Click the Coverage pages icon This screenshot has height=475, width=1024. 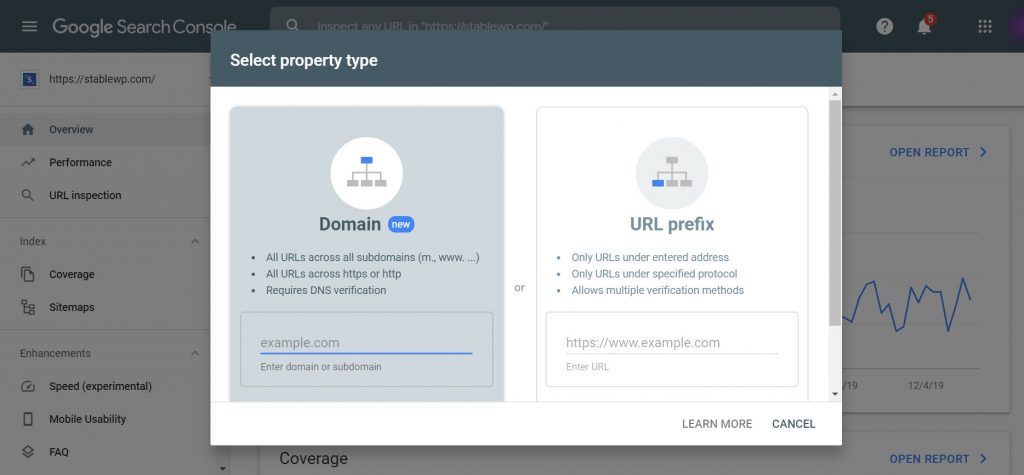coord(27,274)
